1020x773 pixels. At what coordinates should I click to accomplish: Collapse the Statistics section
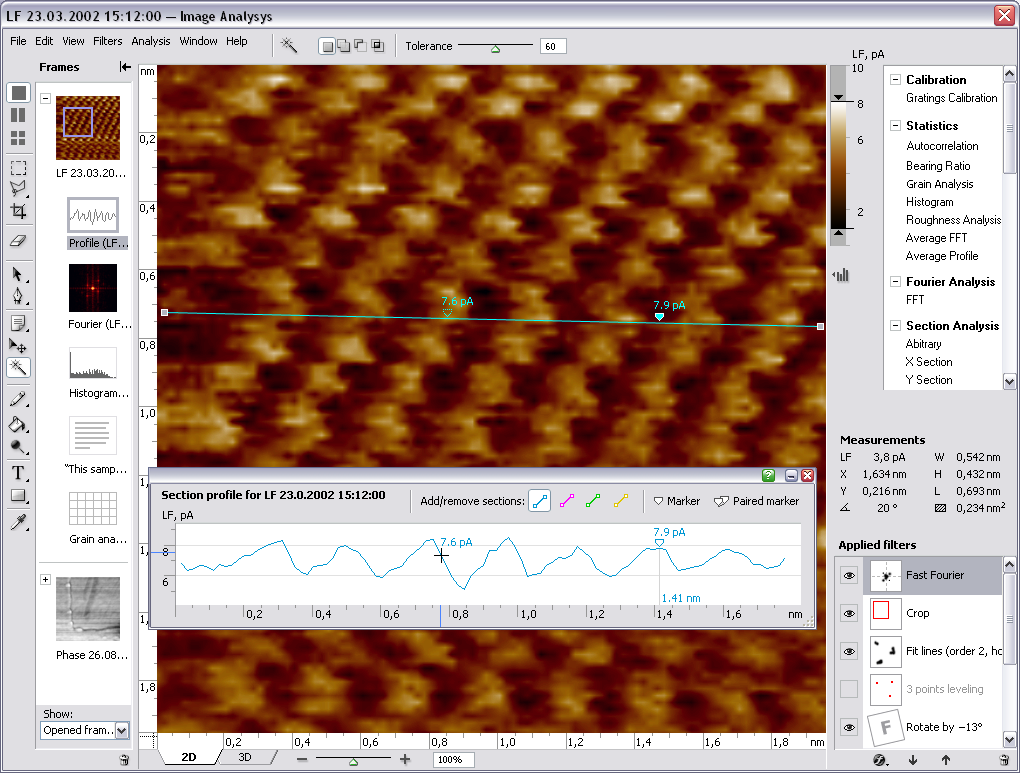895,126
